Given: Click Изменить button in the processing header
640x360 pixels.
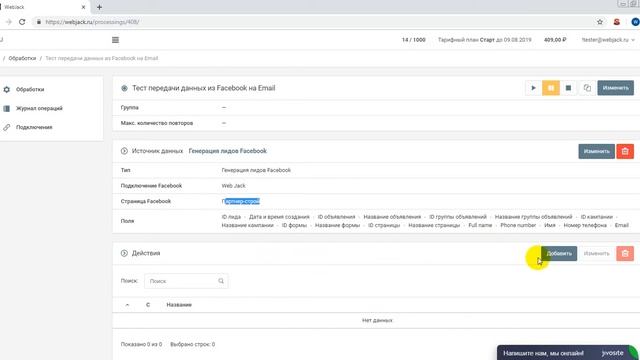Looking at the screenshot, I should tap(616, 88).
